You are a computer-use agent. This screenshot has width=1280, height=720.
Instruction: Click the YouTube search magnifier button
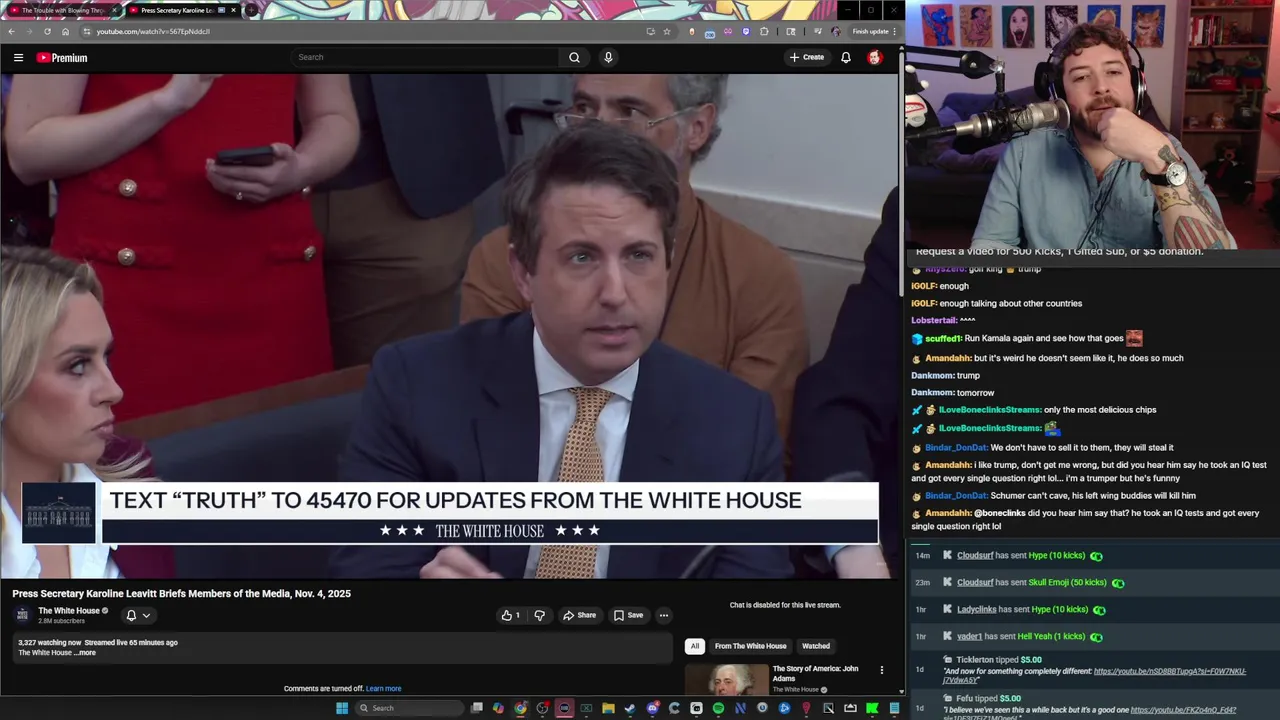click(574, 57)
